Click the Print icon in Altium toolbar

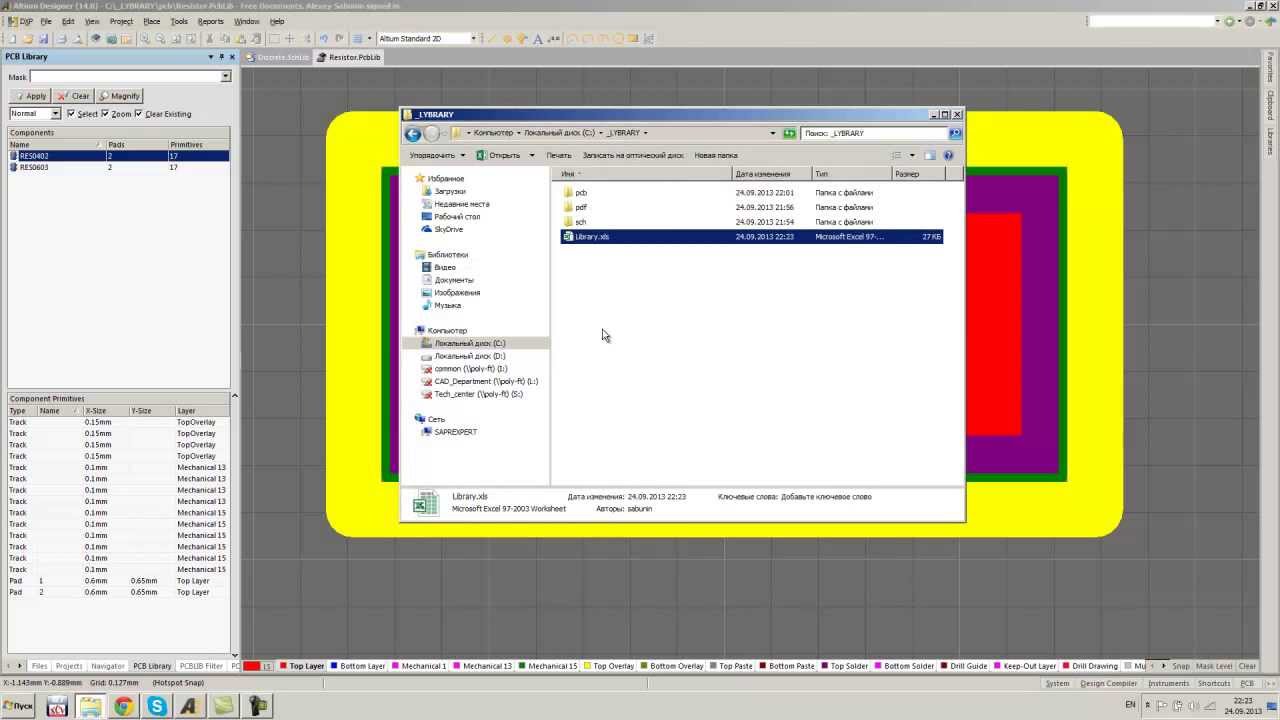click(x=61, y=38)
